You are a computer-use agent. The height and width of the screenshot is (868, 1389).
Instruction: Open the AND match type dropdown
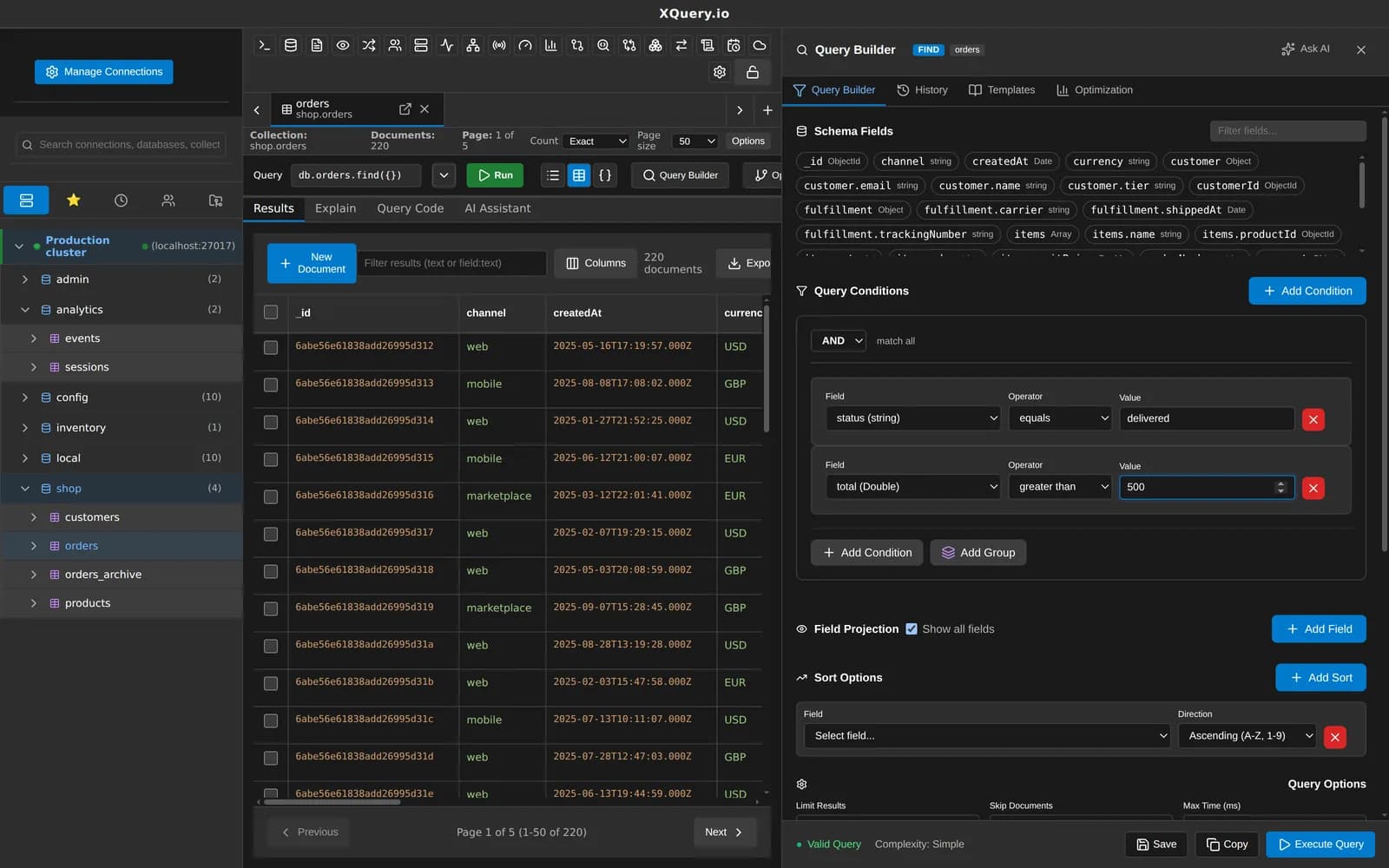[838, 340]
